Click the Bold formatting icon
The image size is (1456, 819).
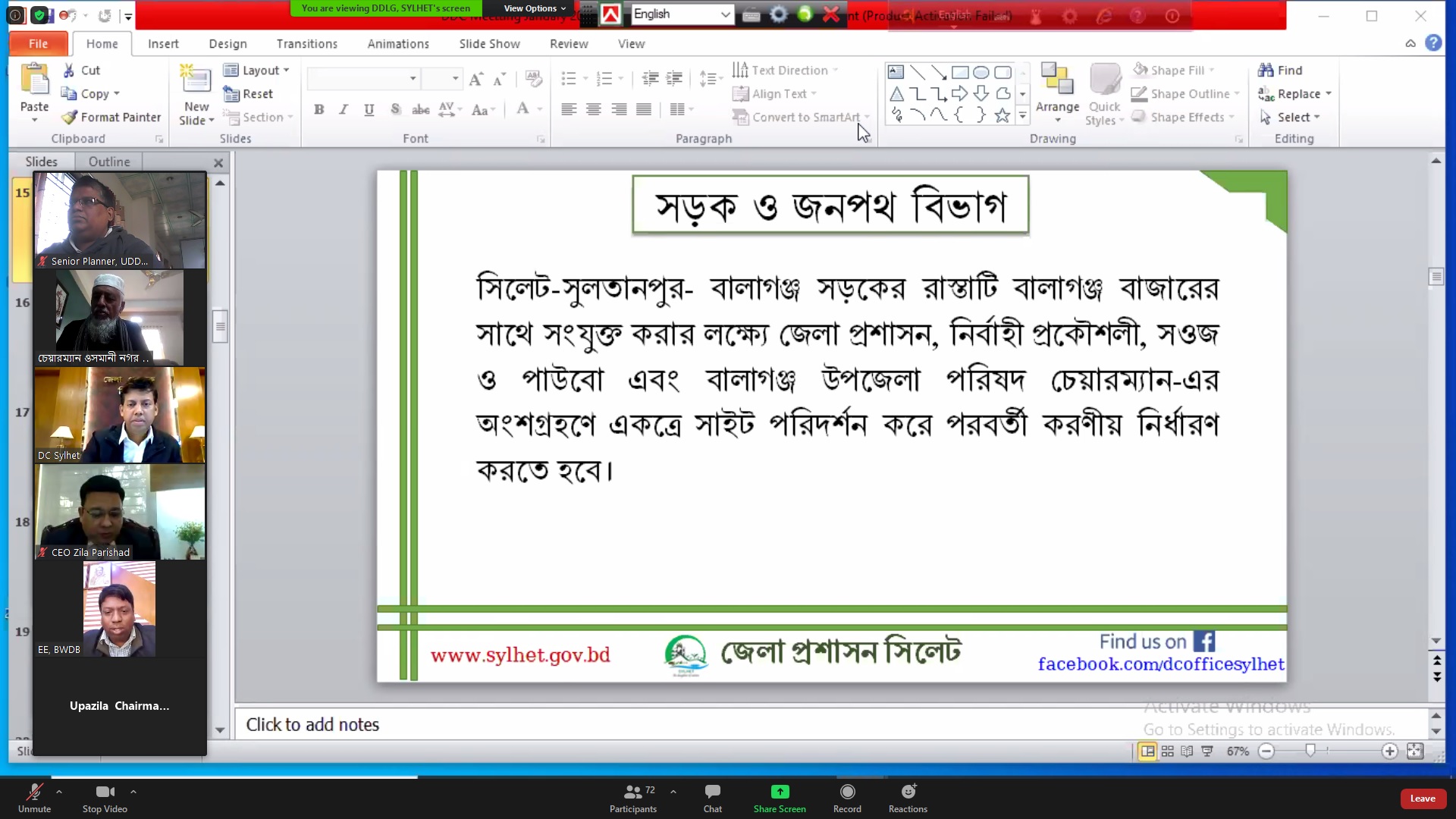(x=319, y=109)
